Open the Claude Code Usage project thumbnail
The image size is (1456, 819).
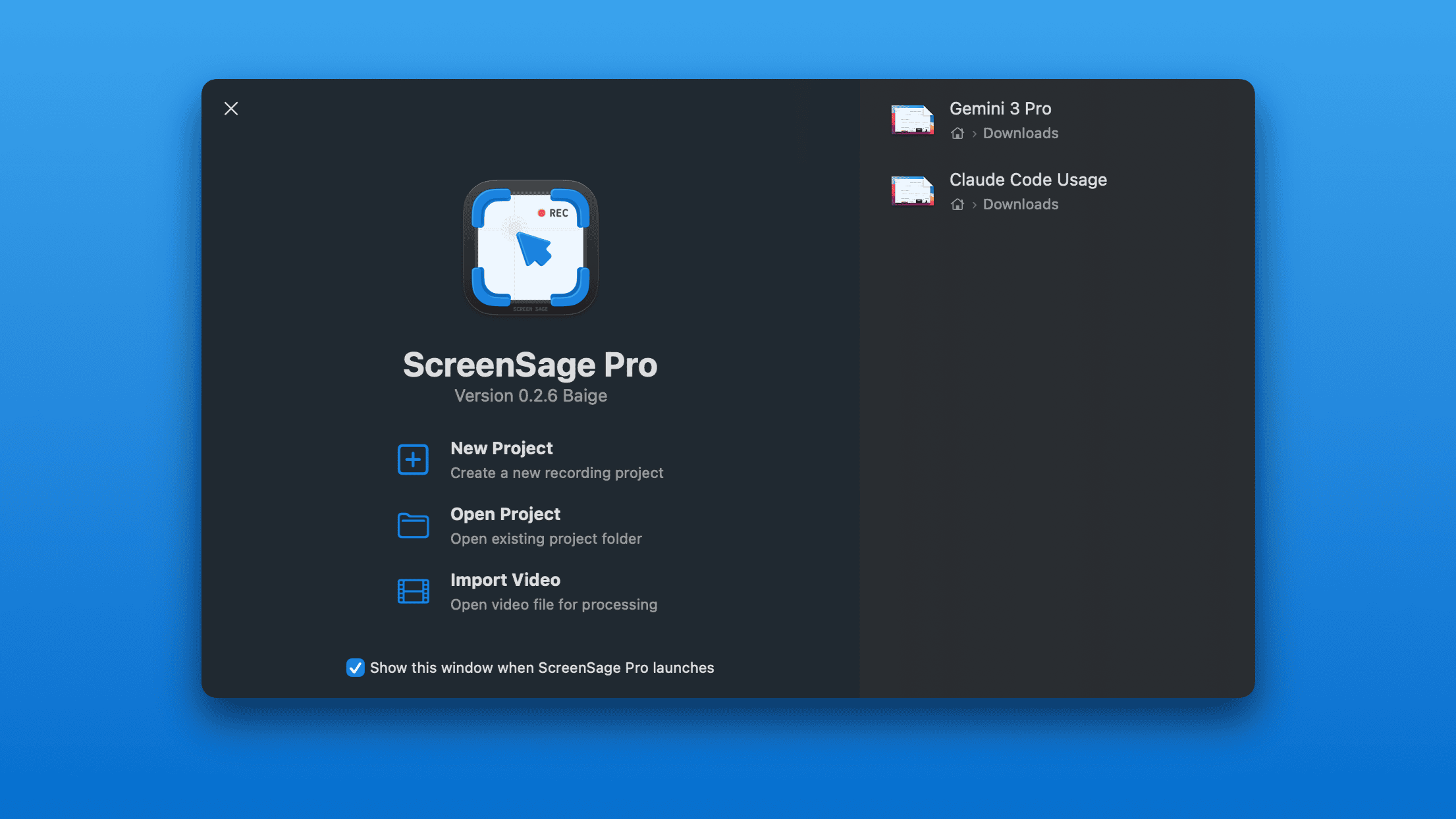(912, 191)
